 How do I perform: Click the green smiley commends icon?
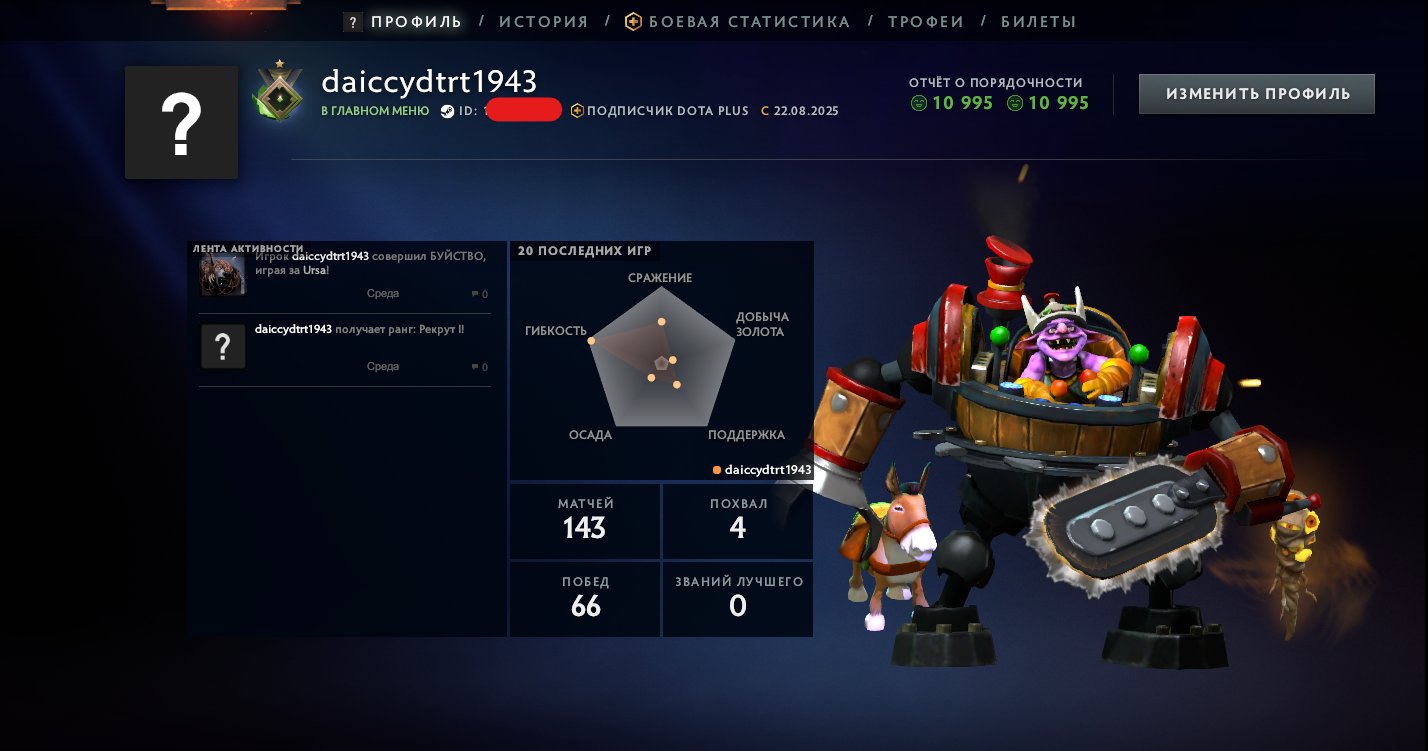(919, 103)
